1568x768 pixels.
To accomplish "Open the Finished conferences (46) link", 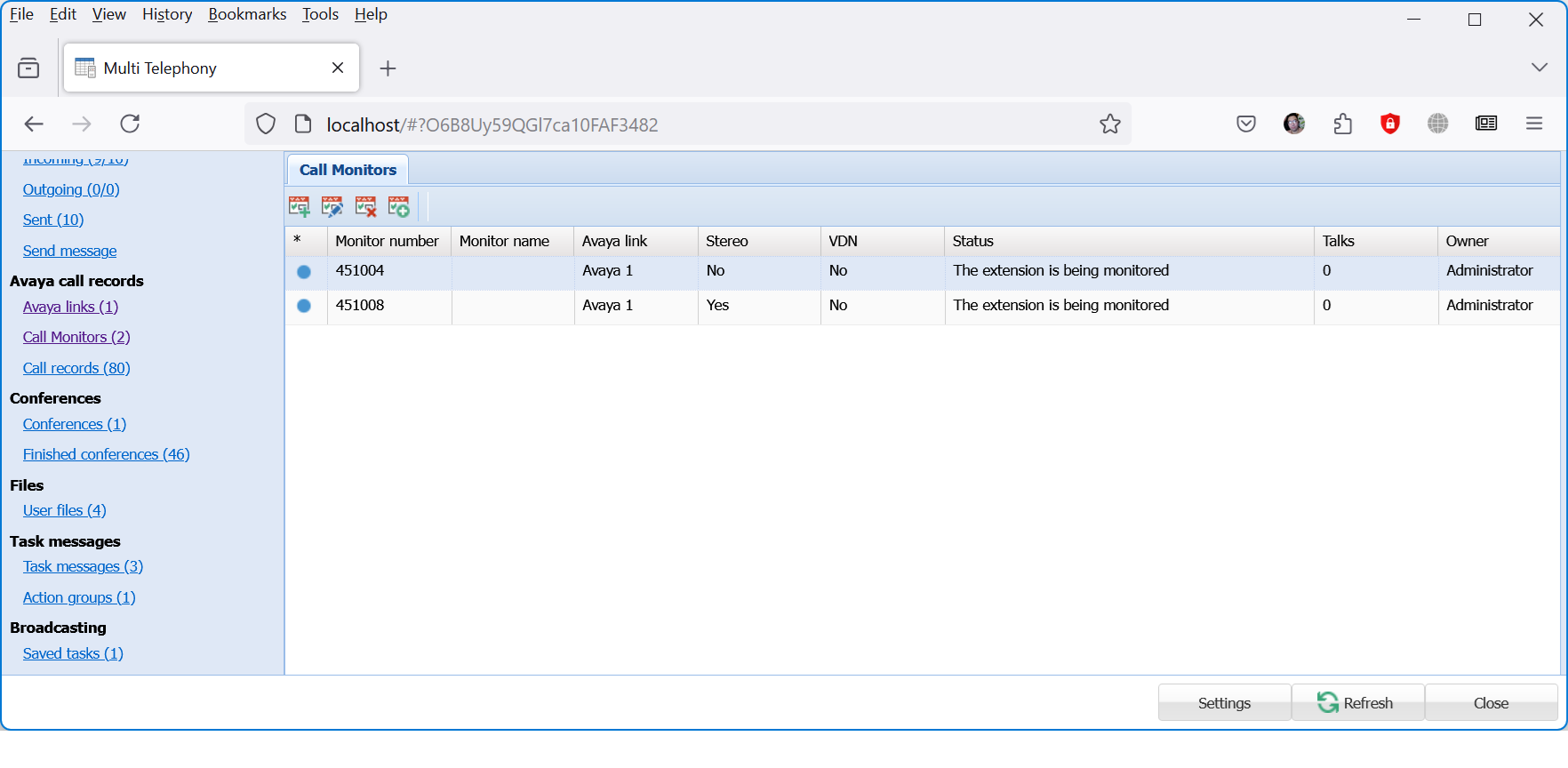I will coord(107,454).
